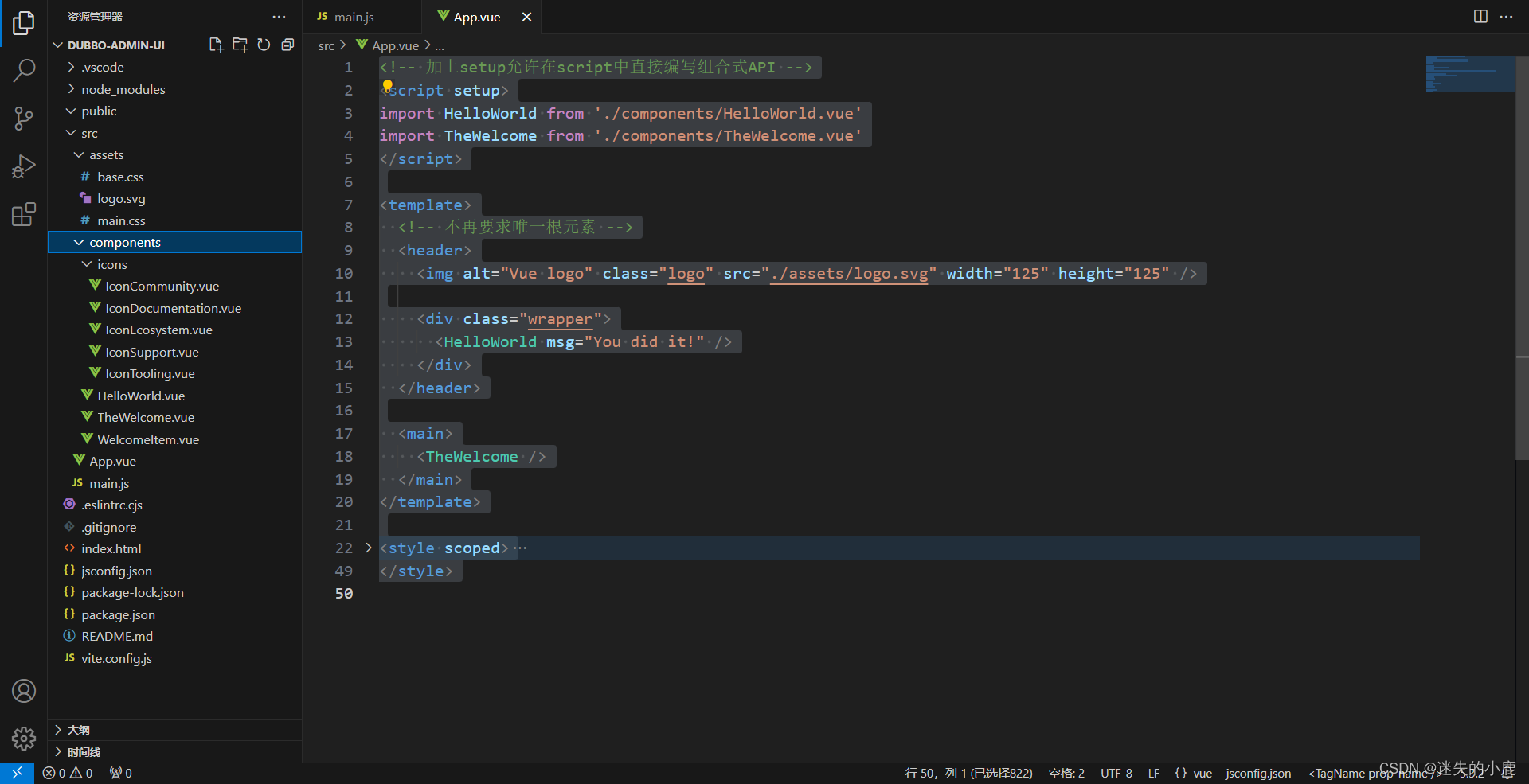The width and height of the screenshot is (1529, 784).
Task: Collapse all folders in explorer
Action: pos(287,45)
